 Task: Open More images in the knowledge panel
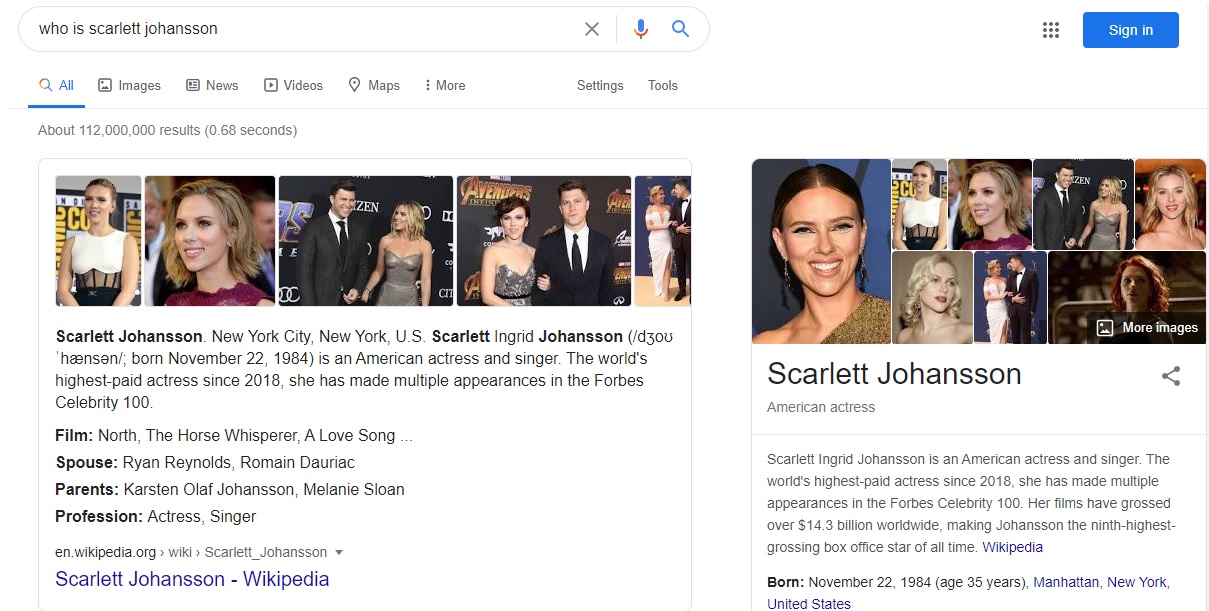click(1148, 328)
